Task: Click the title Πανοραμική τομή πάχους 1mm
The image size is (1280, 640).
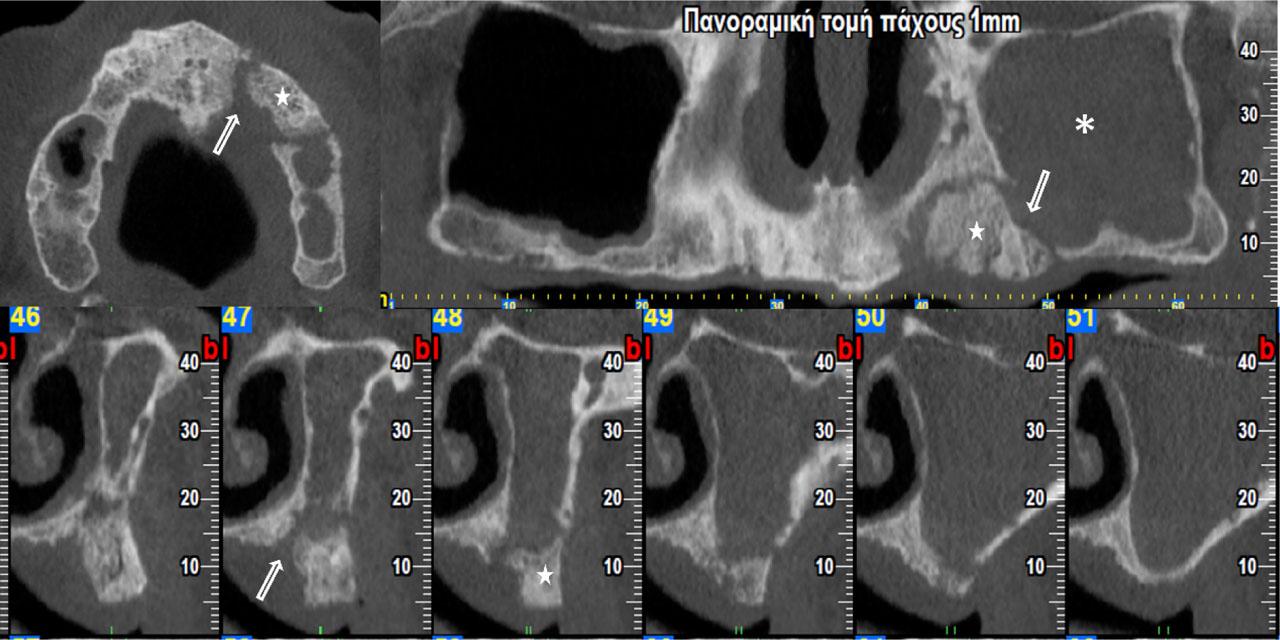Action: point(851,22)
